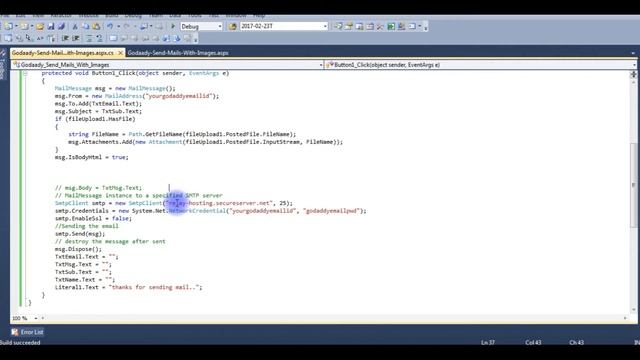Click the line "smtp.Send(msg);"

point(80,234)
